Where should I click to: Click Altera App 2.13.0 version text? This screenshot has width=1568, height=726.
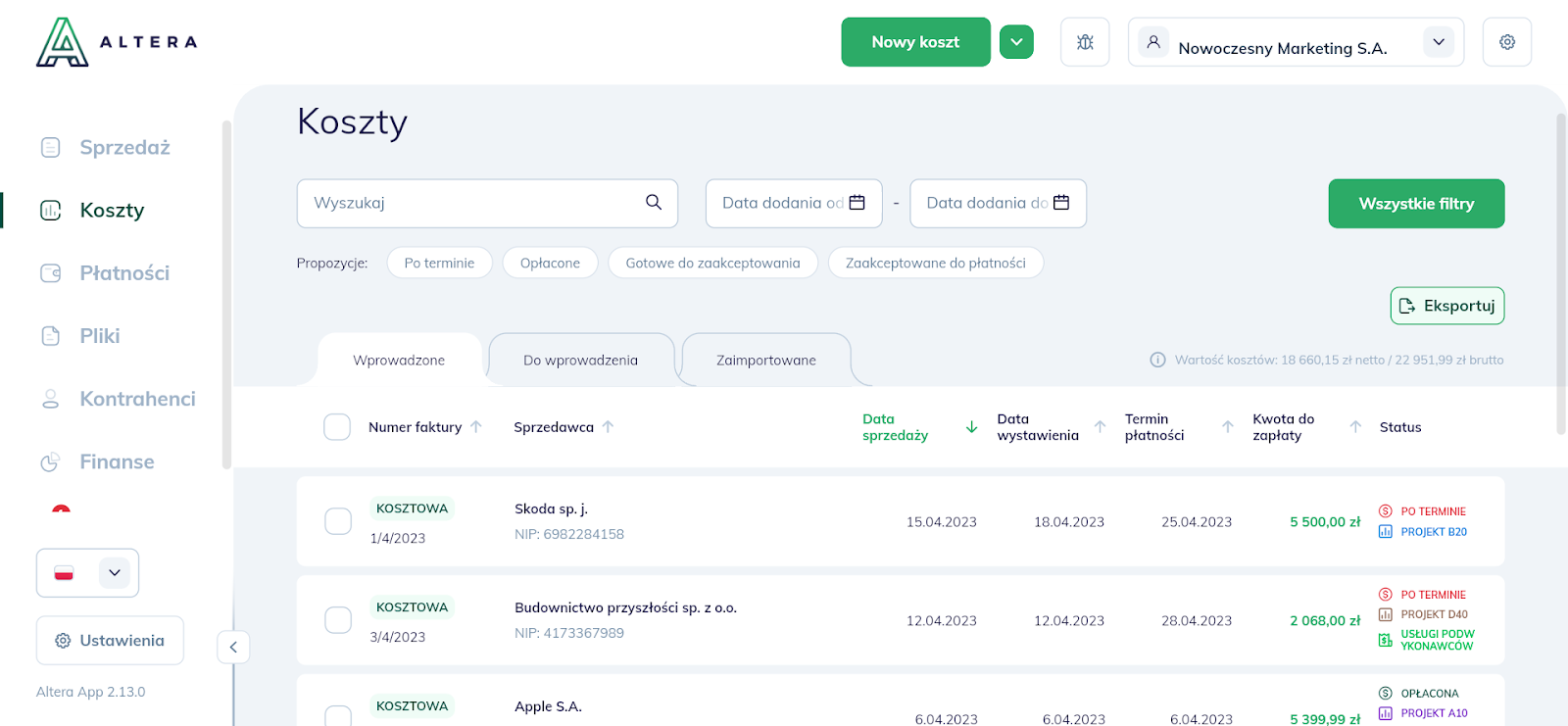click(90, 692)
